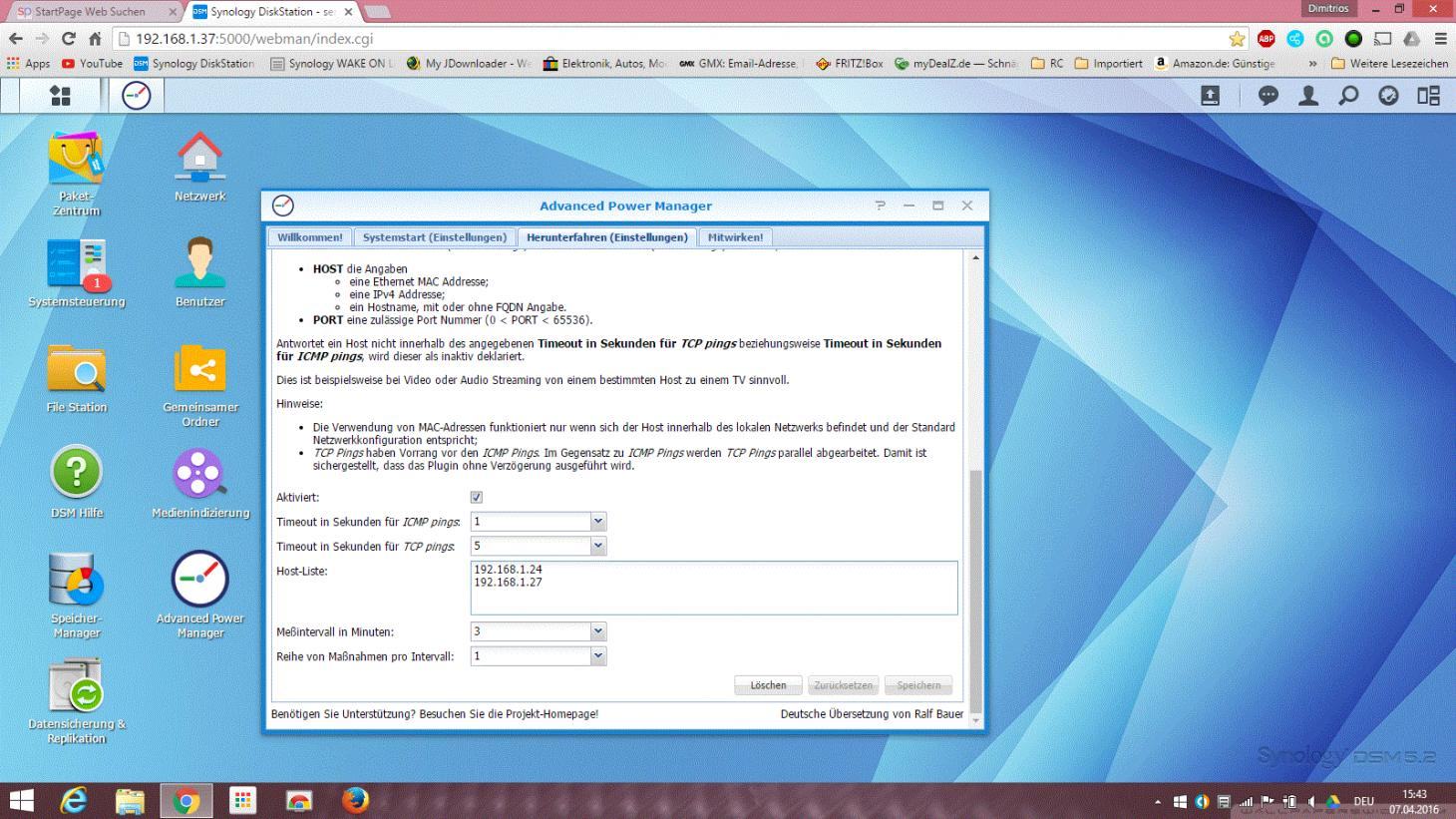Launch Advanced Power Manager desktop icon
The image size is (1456, 819).
(200, 596)
